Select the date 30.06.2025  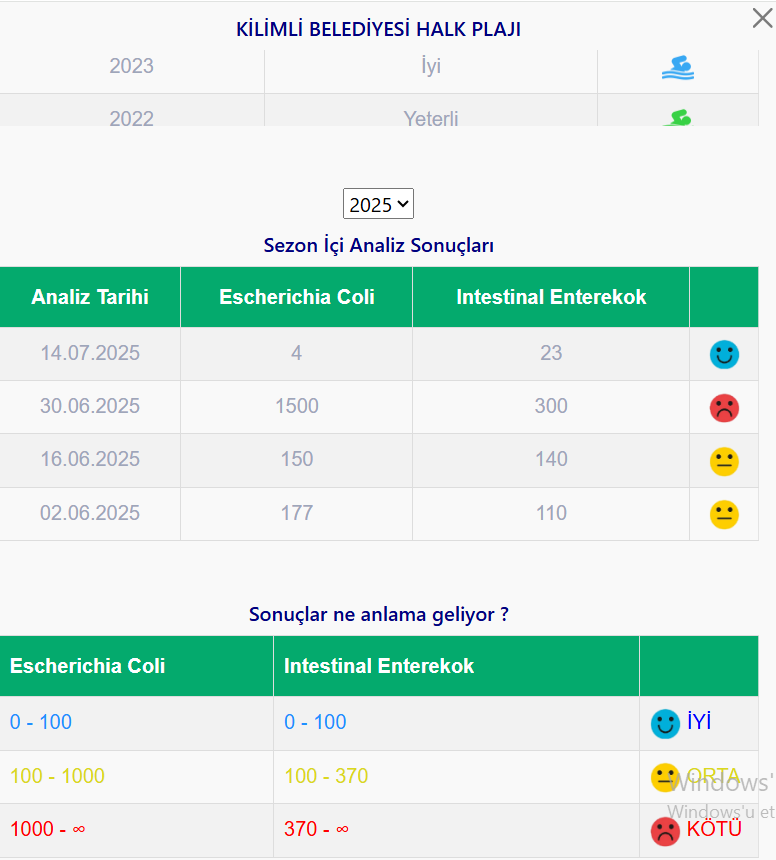(90, 406)
